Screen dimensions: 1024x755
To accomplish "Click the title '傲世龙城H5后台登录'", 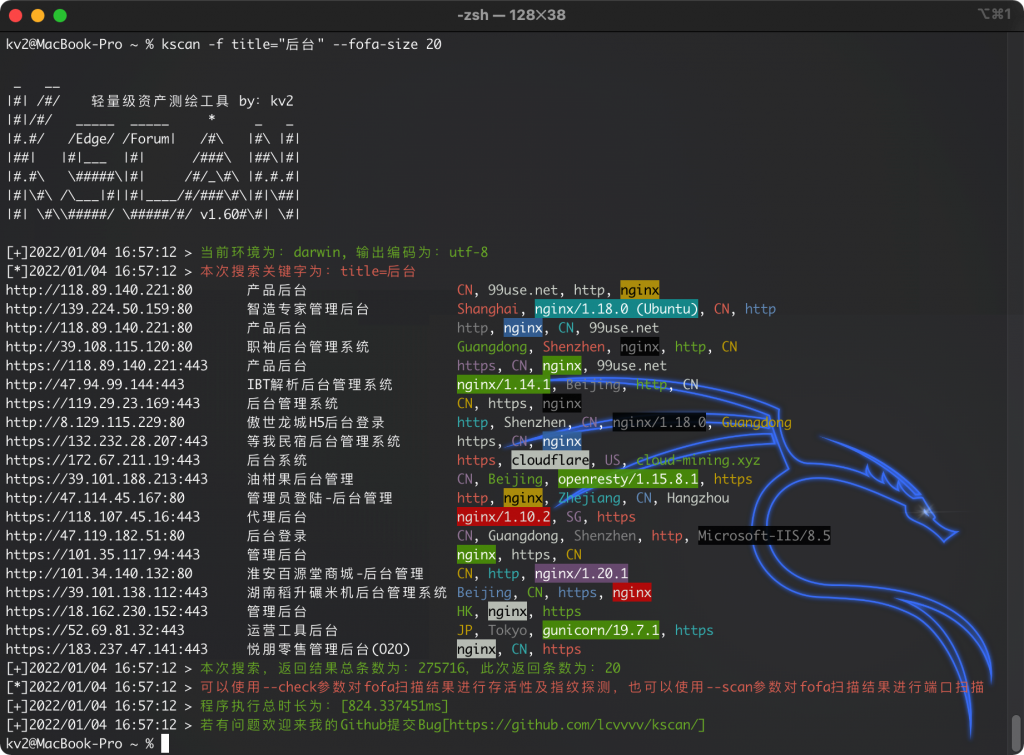I will pyautogui.click(x=316, y=423).
